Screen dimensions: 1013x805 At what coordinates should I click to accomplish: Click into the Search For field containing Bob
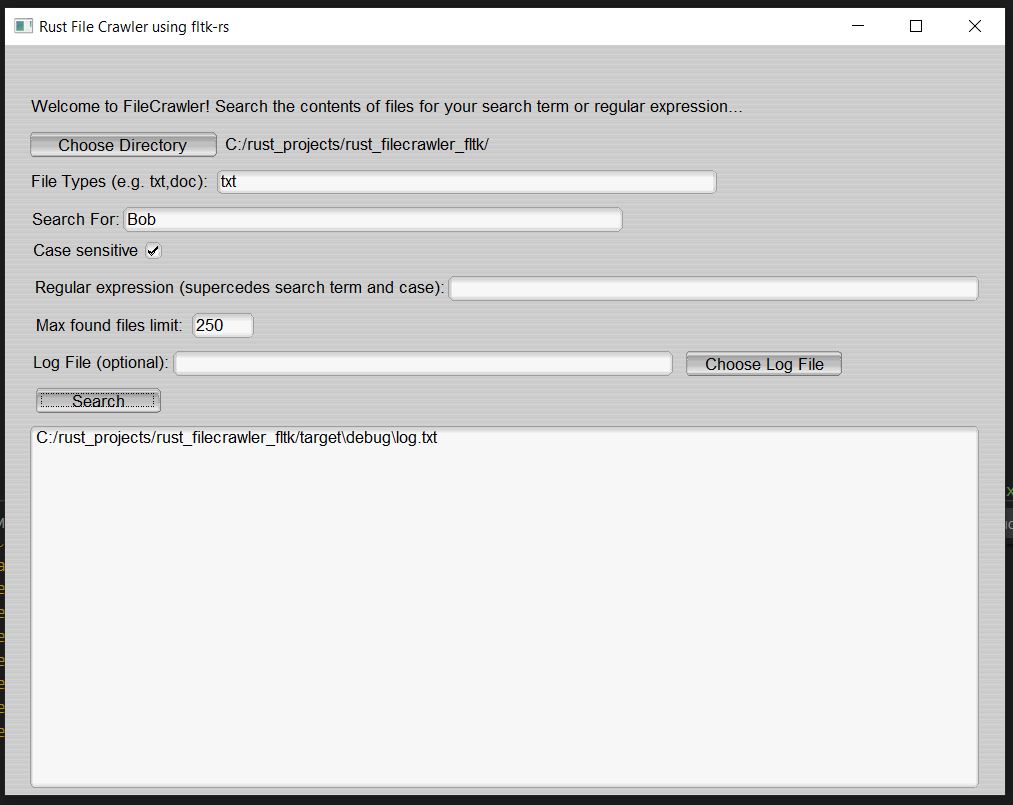372,220
